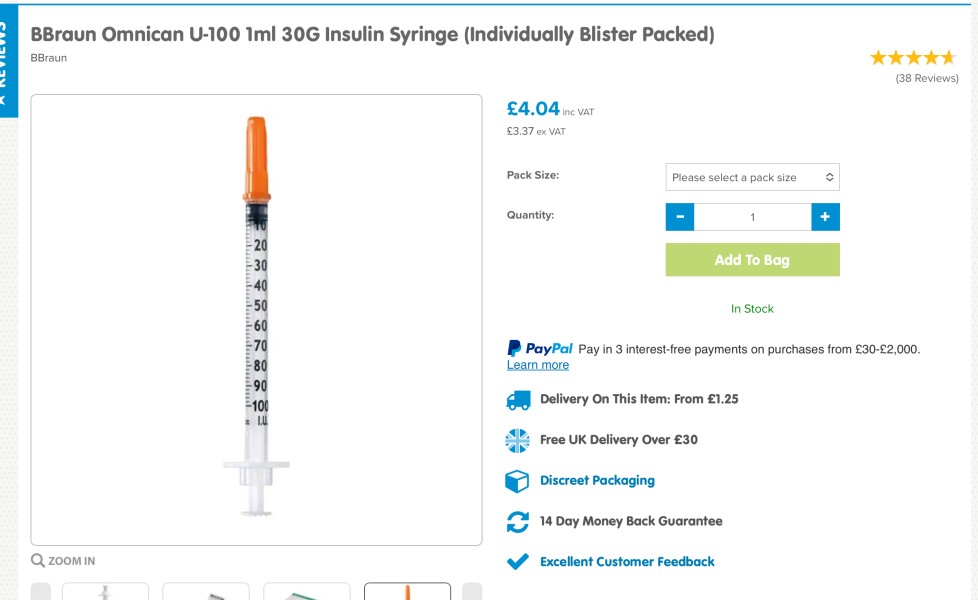Select the orange needle thumbnail
The width and height of the screenshot is (978, 600).
click(x=407, y=592)
